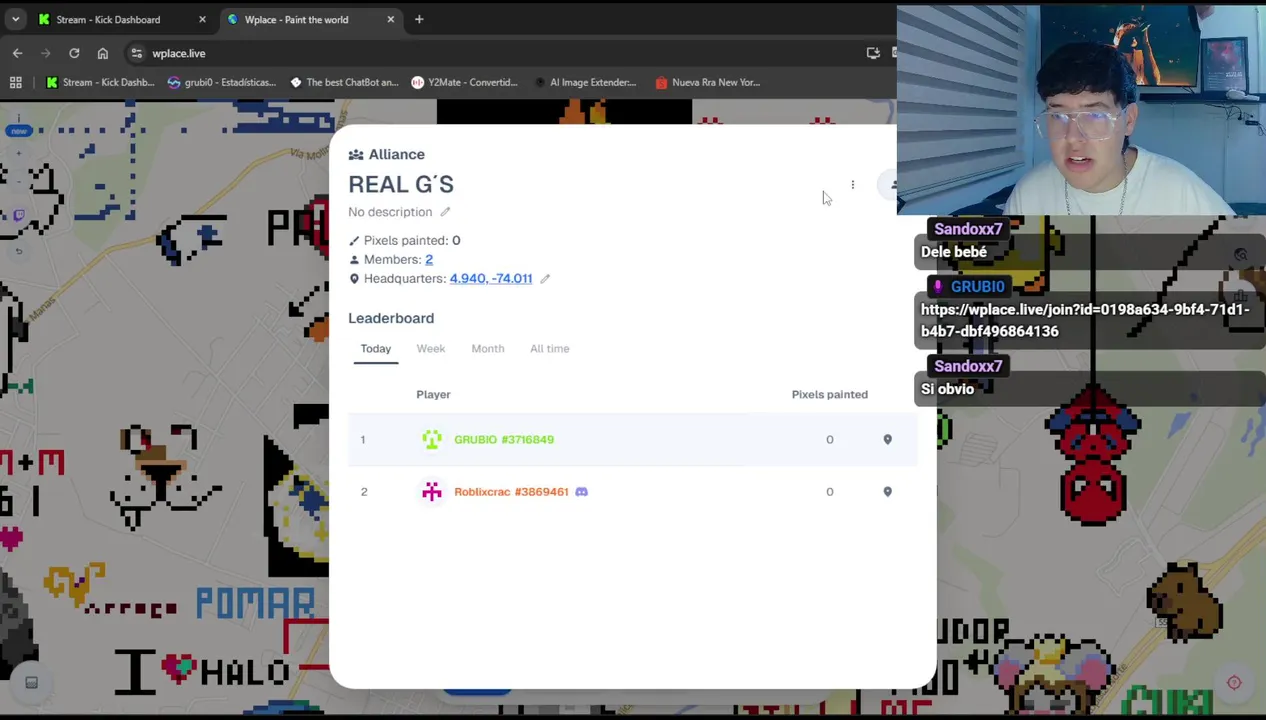This screenshot has height=720, width=1266.
Task: Open the Nueva Rra New Yor... bookmark
Action: point(707,82)
